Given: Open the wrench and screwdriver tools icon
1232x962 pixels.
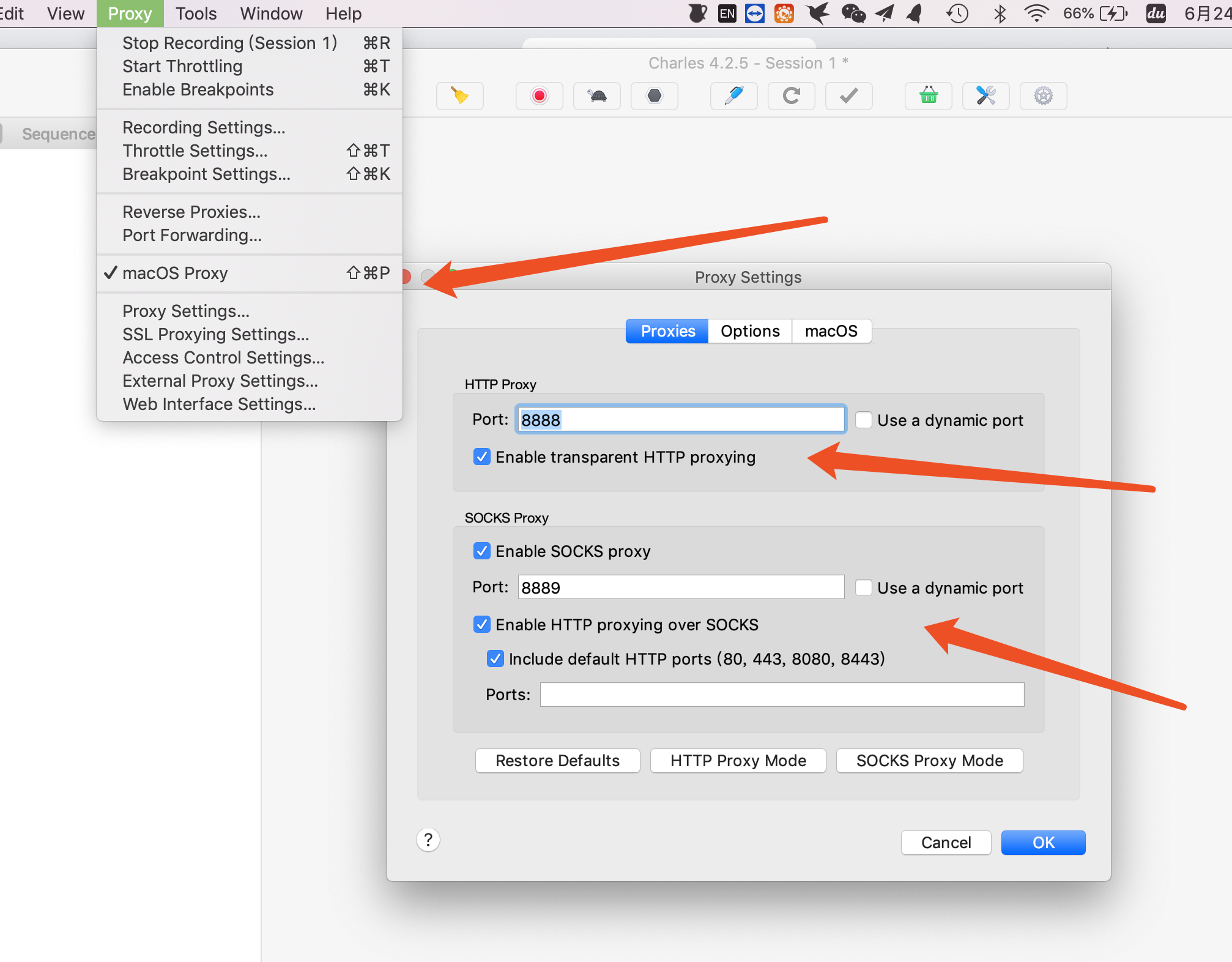Looking at the screenshot, I should [986, 96].
